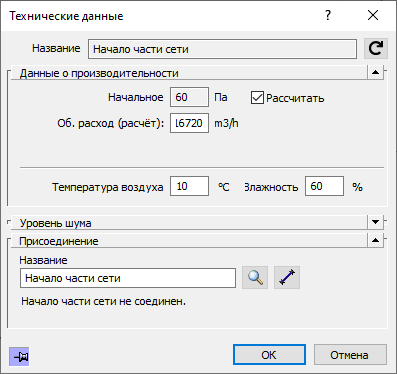The height and width of the screenshot is (374, 397).
Task: Click the top Название field
Action: coord(222,49)
